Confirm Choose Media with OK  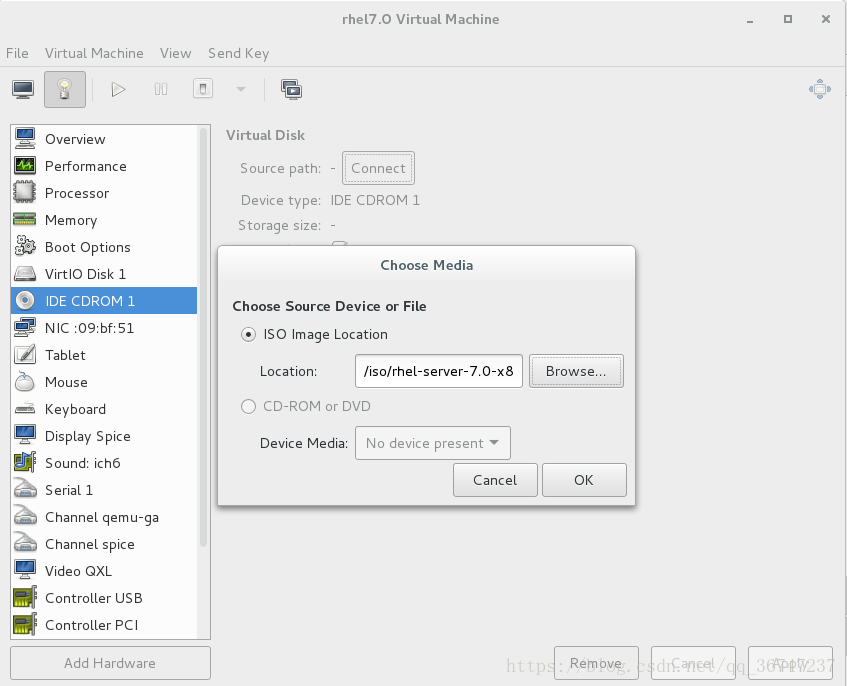(x=584, y=480)
